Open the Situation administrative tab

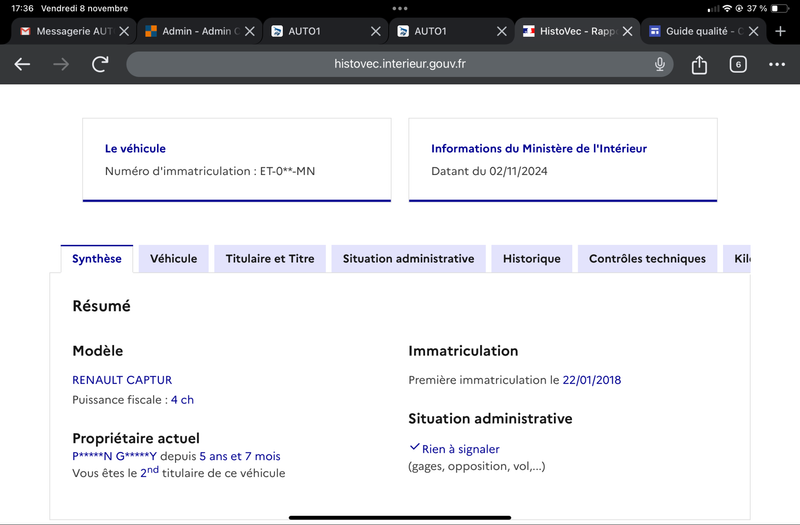click(x=408, y=259)
